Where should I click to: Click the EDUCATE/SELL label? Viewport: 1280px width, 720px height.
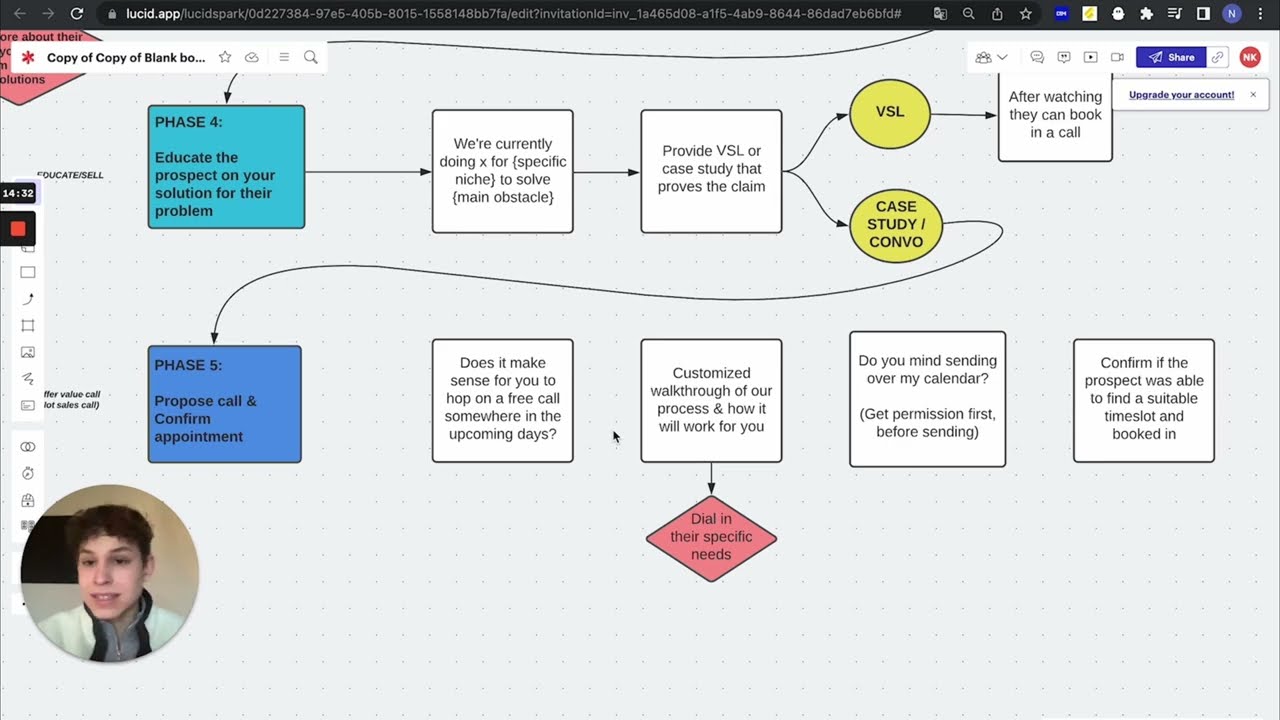(70, 175)
